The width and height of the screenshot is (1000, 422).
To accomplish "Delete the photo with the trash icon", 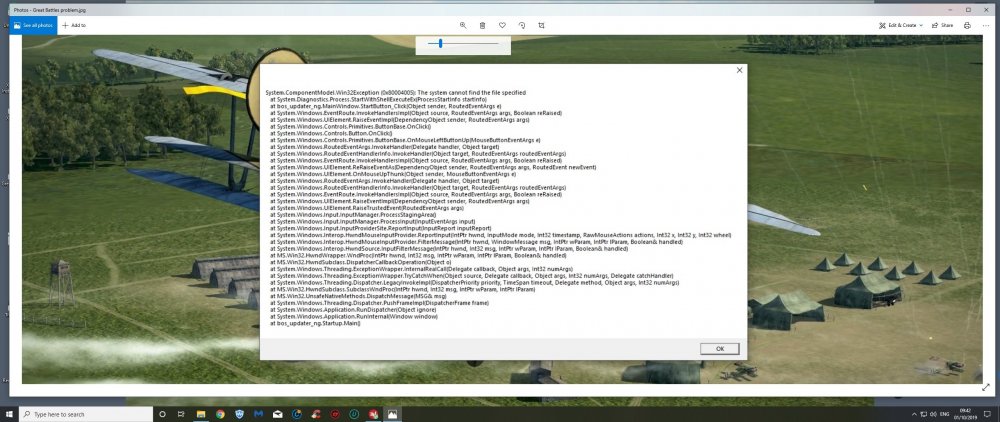I will 483,25.
